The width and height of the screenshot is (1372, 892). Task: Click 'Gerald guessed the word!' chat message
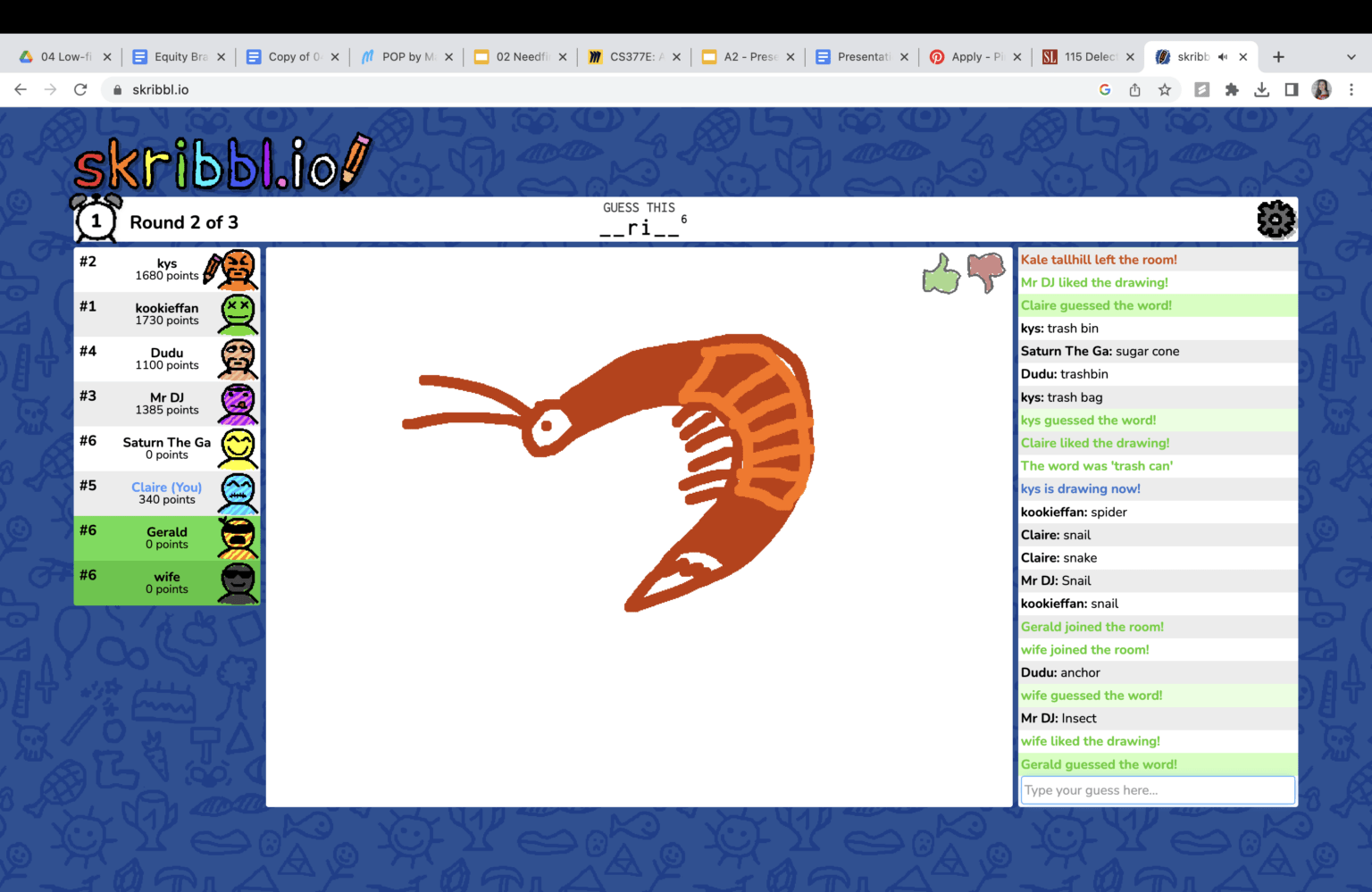[x=1099, y=764]
